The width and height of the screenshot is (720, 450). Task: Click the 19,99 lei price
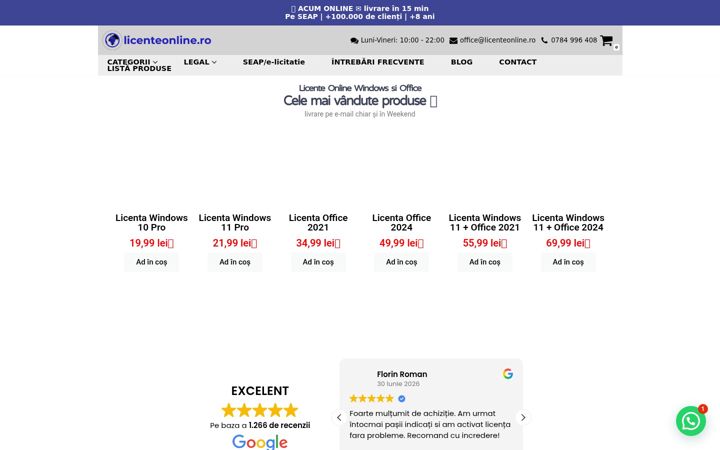click(152, 243)
